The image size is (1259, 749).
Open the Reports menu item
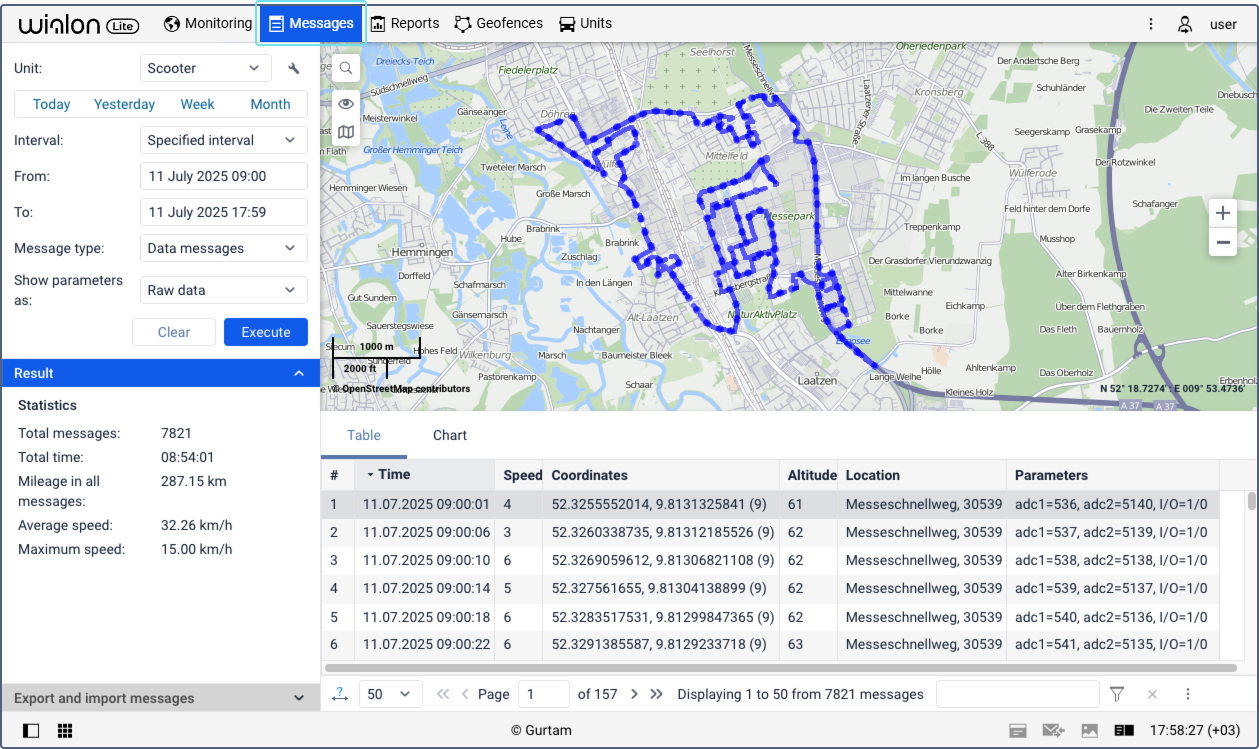[x=405, y=23]
